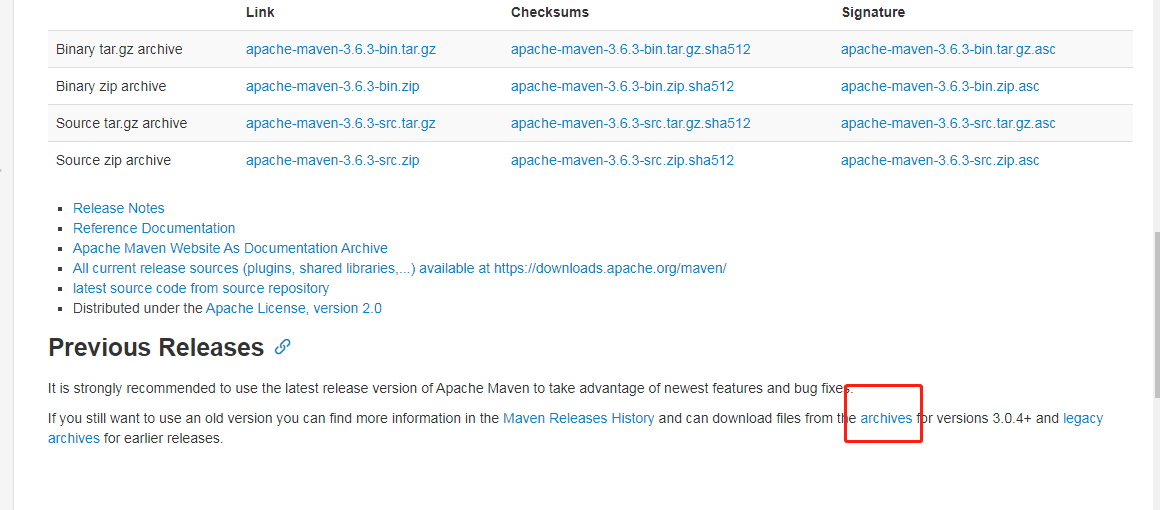This screenshot has height=510, width=1160.
Task: Open latest source code from source repository
Action: [x=201, y=288]
